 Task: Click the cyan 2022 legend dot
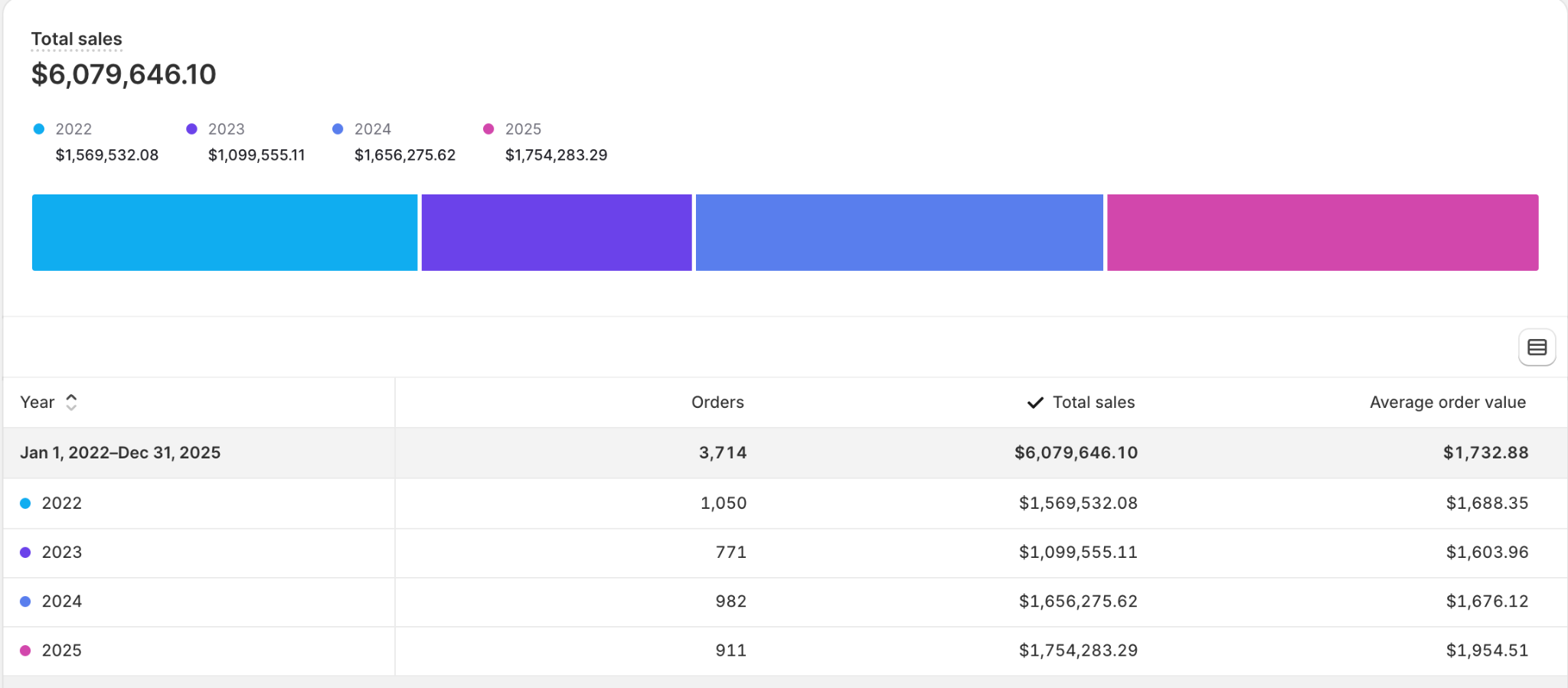click(39, 129)
